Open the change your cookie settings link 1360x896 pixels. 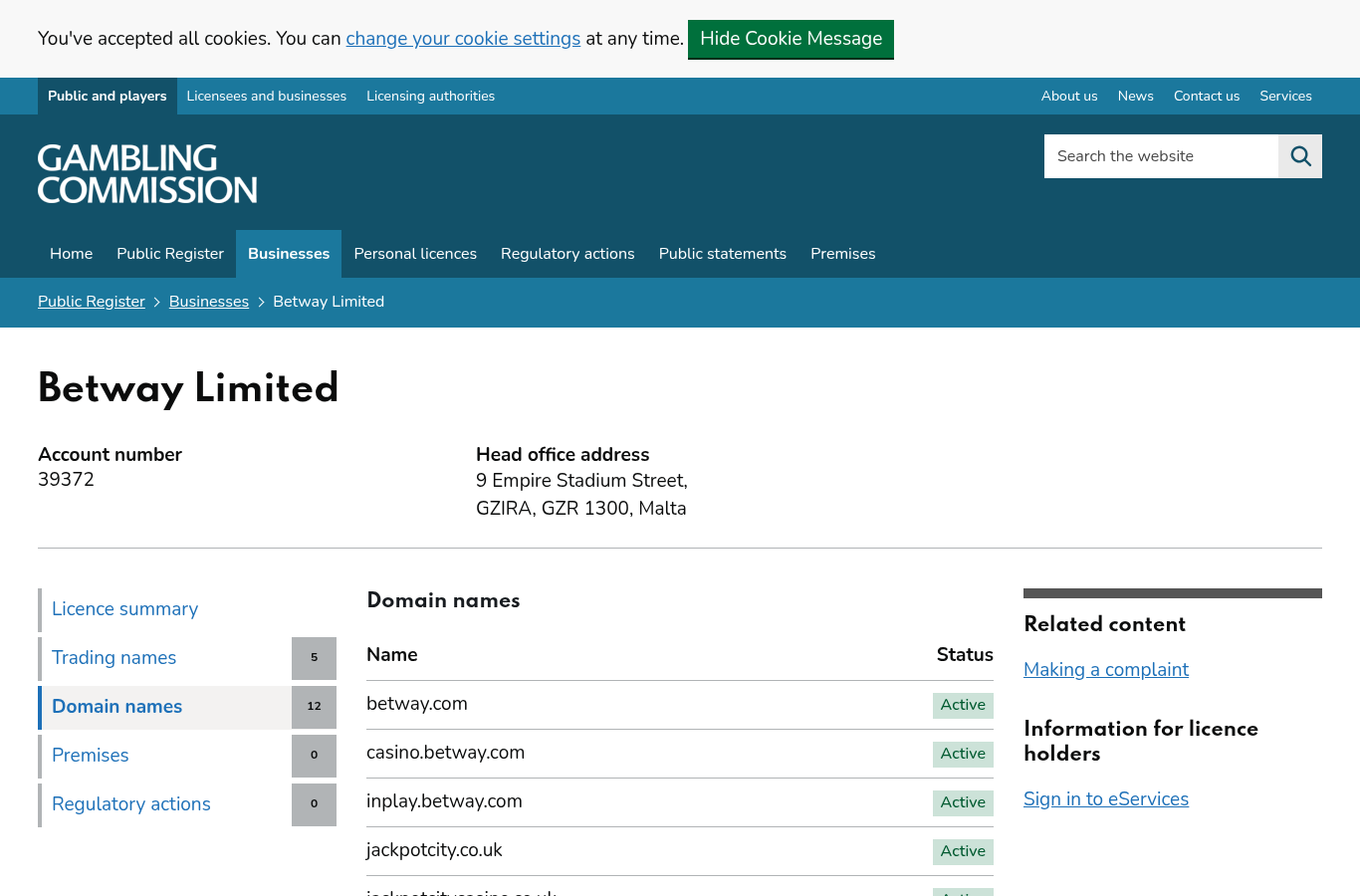(463, 39)
